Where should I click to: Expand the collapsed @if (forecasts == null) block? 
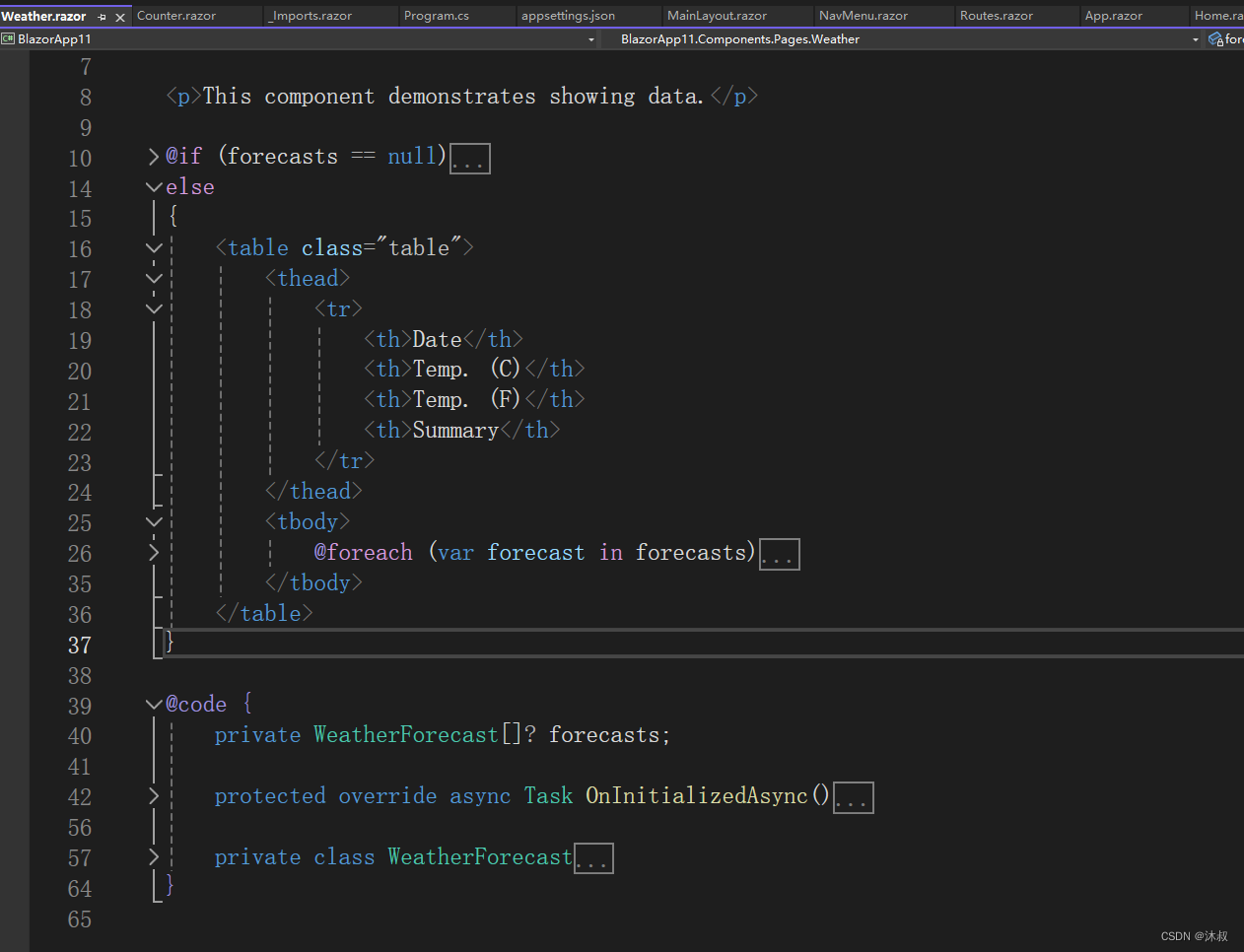click(x=154, y=156)
